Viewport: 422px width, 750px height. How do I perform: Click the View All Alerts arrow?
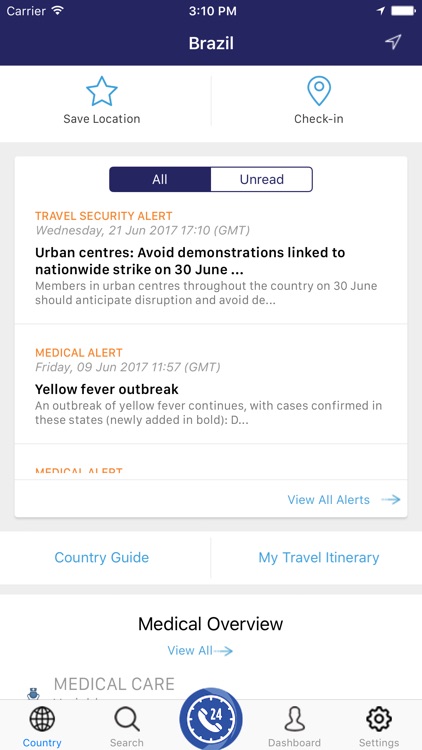[x=391, y=500]
